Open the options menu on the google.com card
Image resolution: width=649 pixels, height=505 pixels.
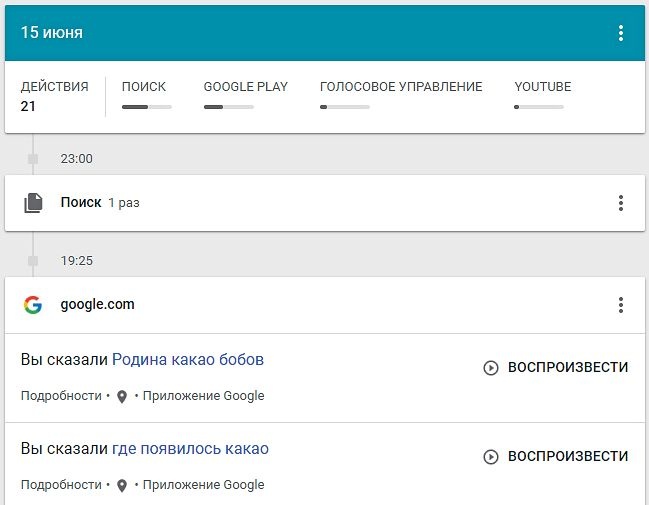[x=620, y=305]
